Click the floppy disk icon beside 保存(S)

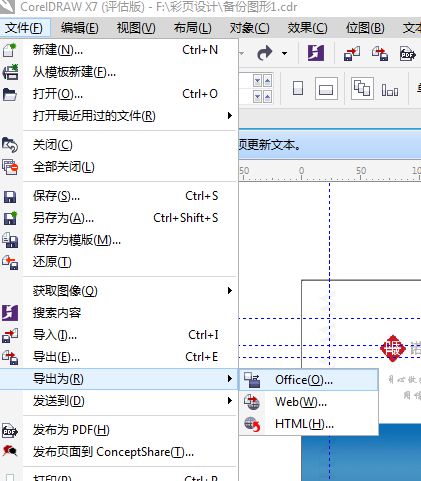[10, 197]
